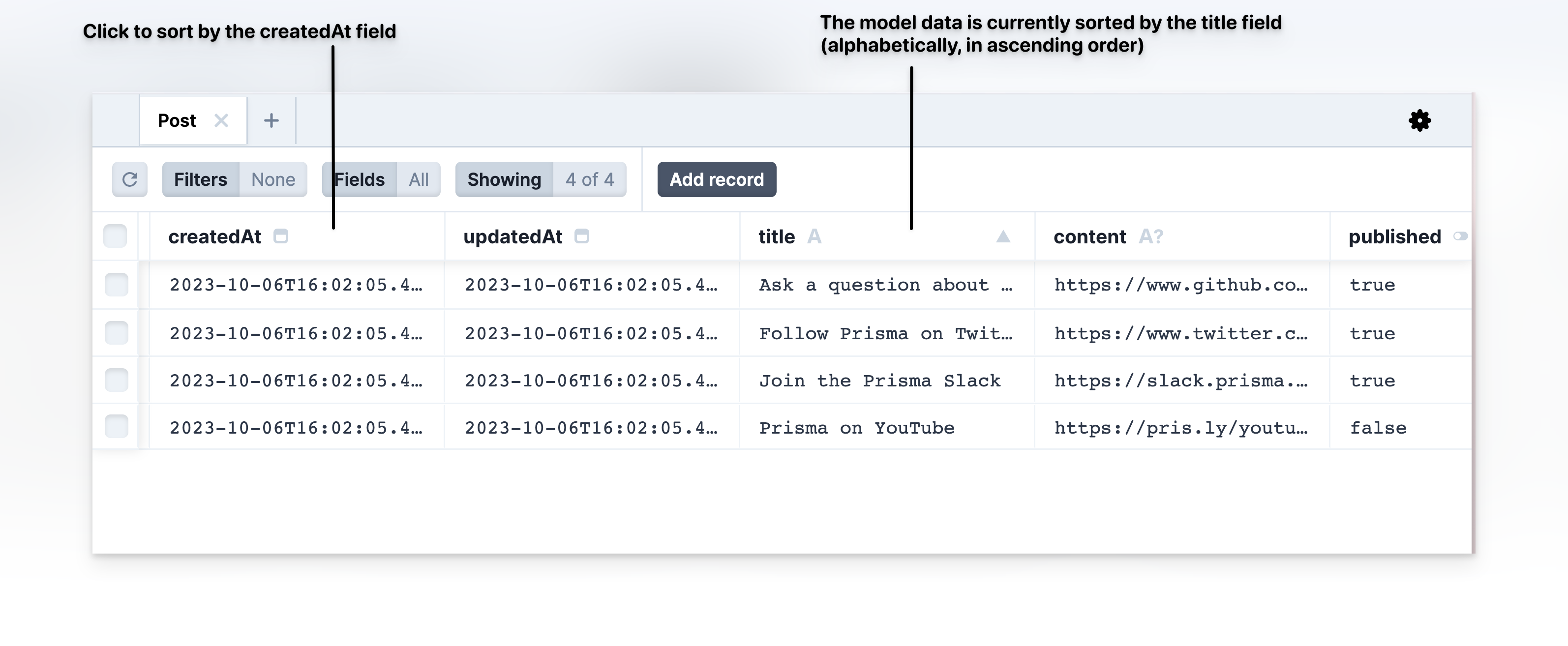Close the Post tab

pos(221,120)
